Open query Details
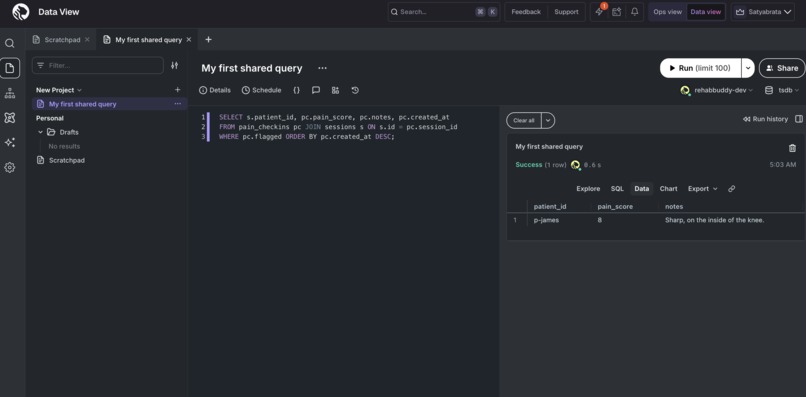 (x=215, y=90)
